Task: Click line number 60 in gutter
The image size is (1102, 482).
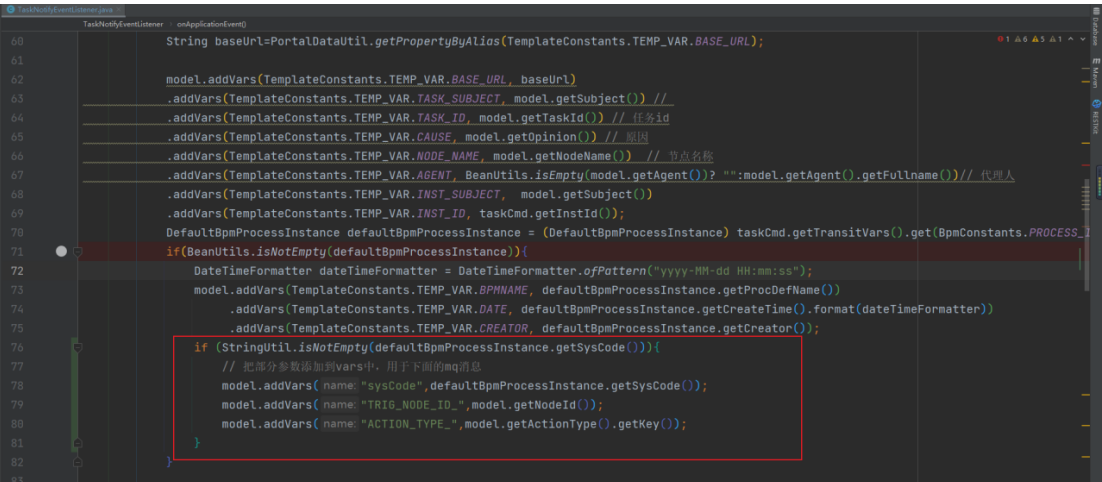Action: click(x=17, y=41)
